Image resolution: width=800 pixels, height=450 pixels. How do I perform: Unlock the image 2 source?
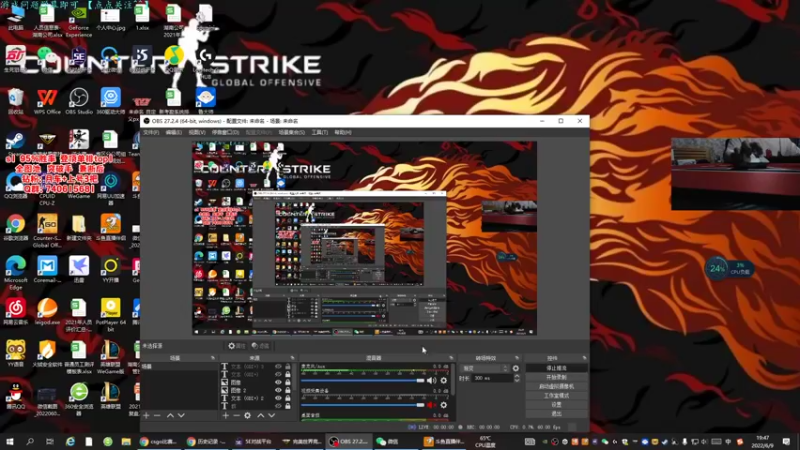tap(288, 390)
